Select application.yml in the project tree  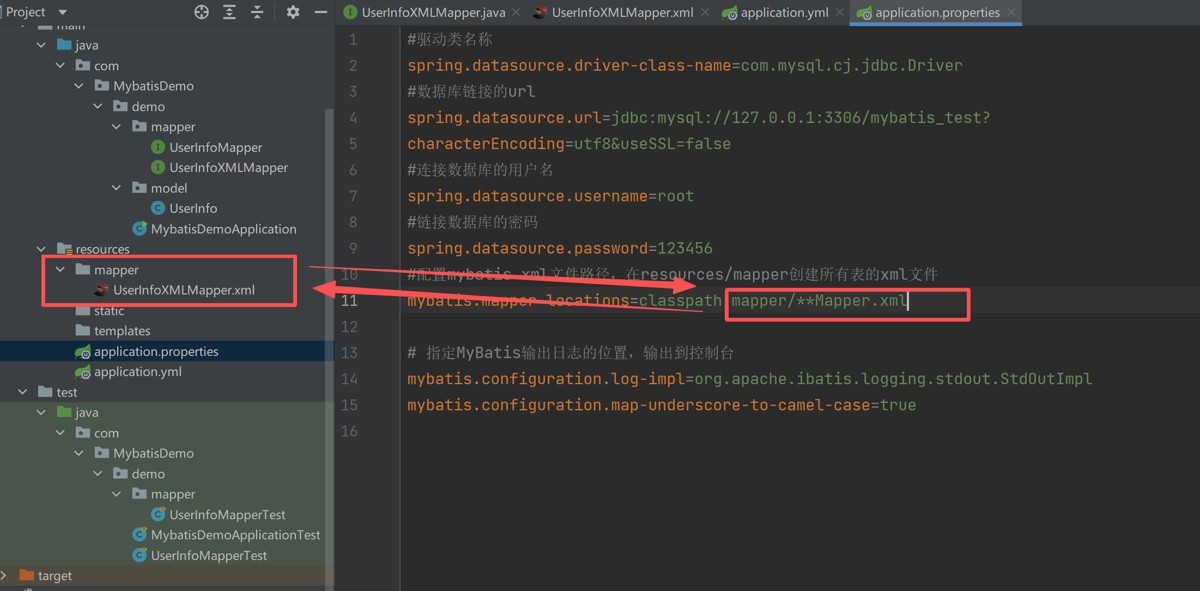click(x=138, y=372)
